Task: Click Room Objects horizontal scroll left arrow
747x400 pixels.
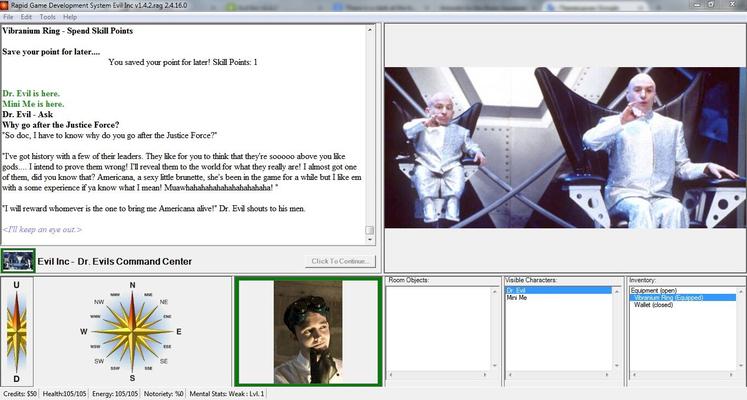Action: point(391,375)
